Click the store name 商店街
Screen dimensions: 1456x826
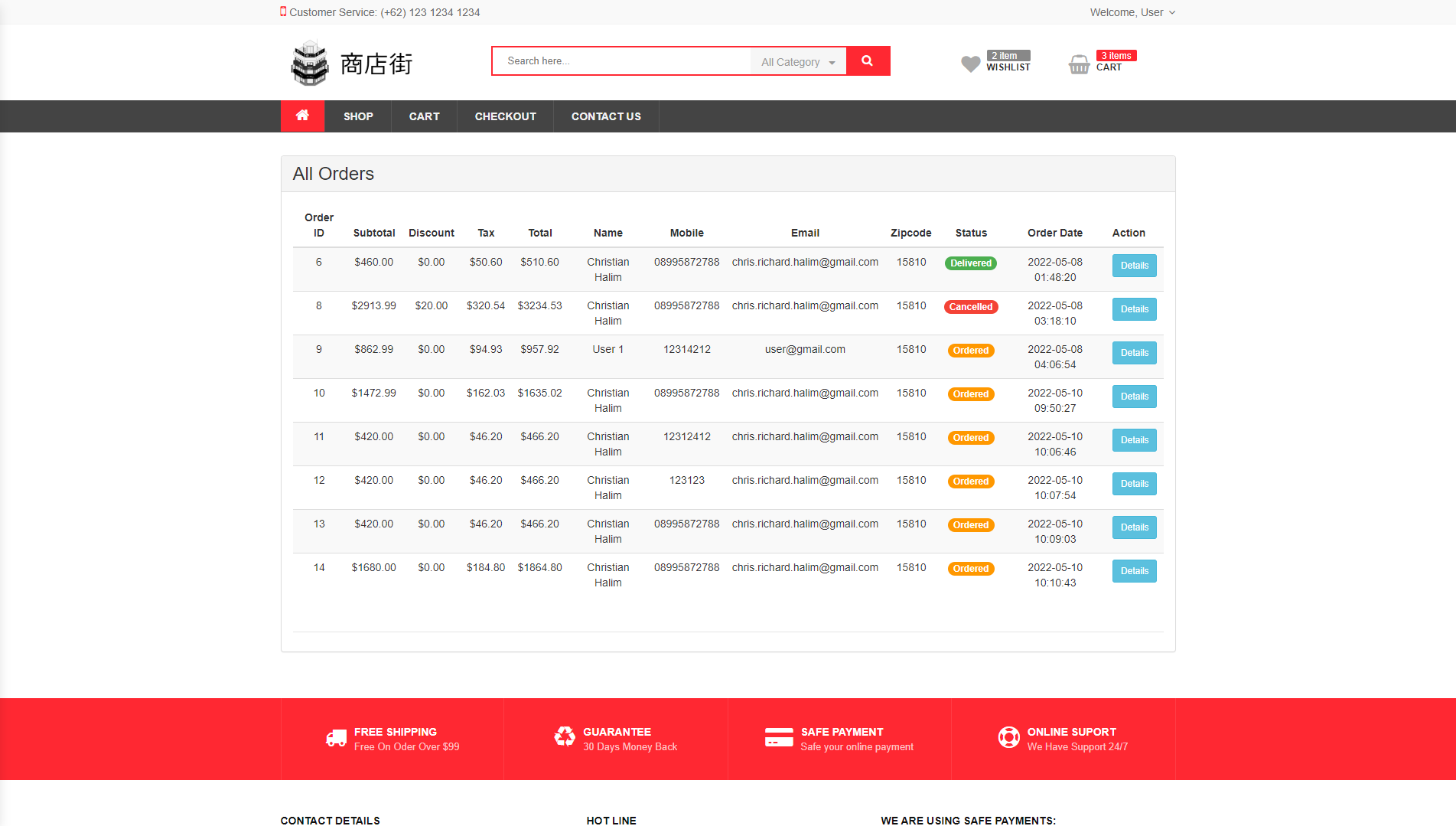pos(376,64)
